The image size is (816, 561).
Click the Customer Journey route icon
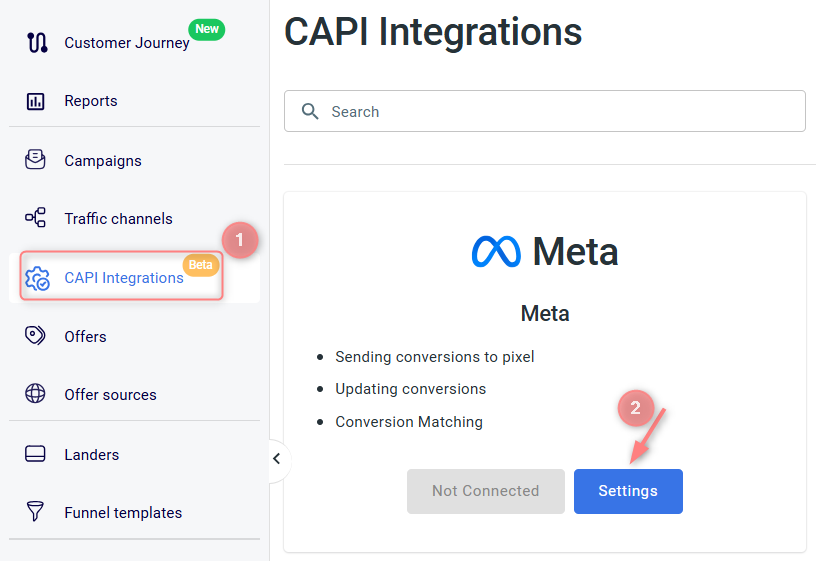[x=37, y=43]
